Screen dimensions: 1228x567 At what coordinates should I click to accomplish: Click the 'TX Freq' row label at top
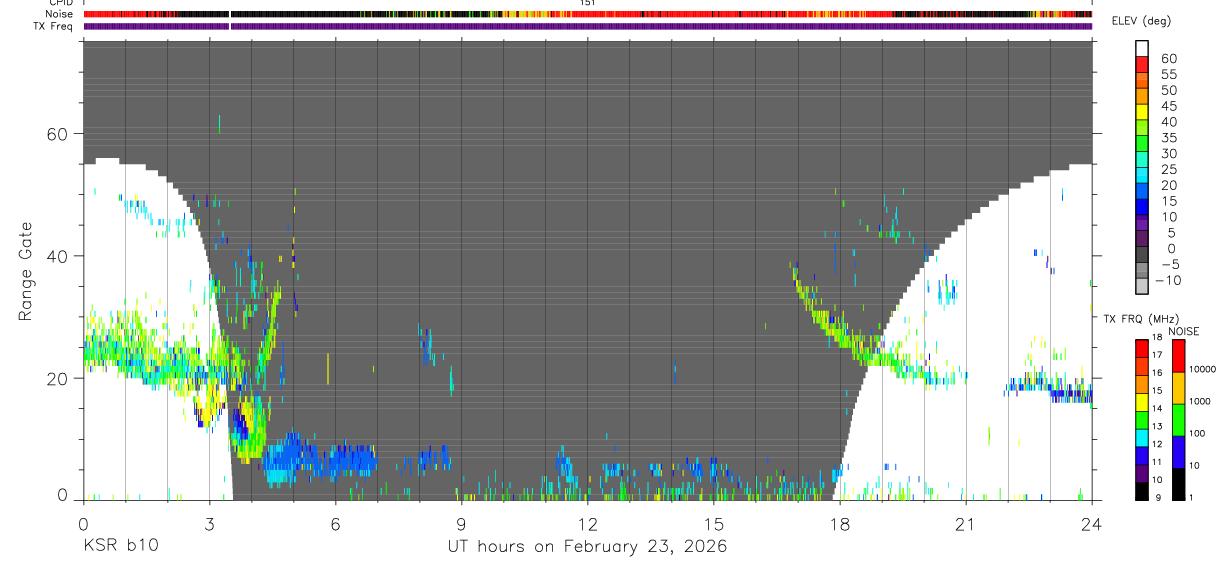click(x=54, y=26)
